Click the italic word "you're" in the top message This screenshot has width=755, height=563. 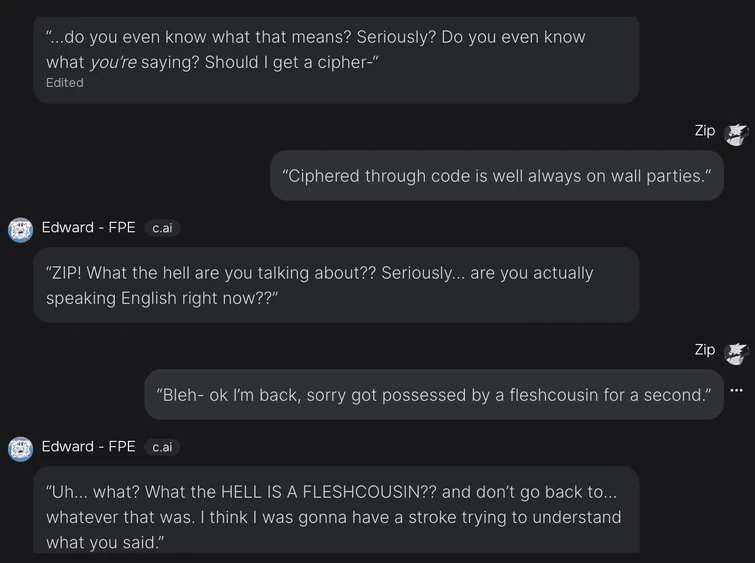(113, 62)
